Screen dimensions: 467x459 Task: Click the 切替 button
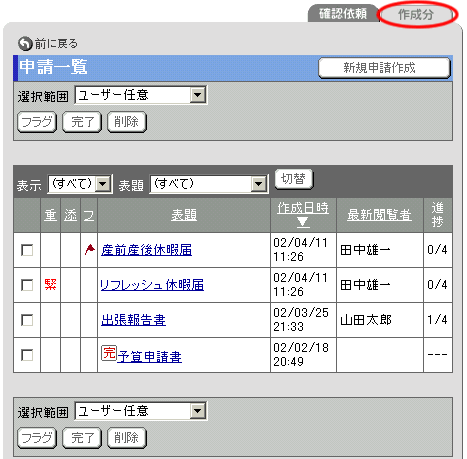point(294,179)
